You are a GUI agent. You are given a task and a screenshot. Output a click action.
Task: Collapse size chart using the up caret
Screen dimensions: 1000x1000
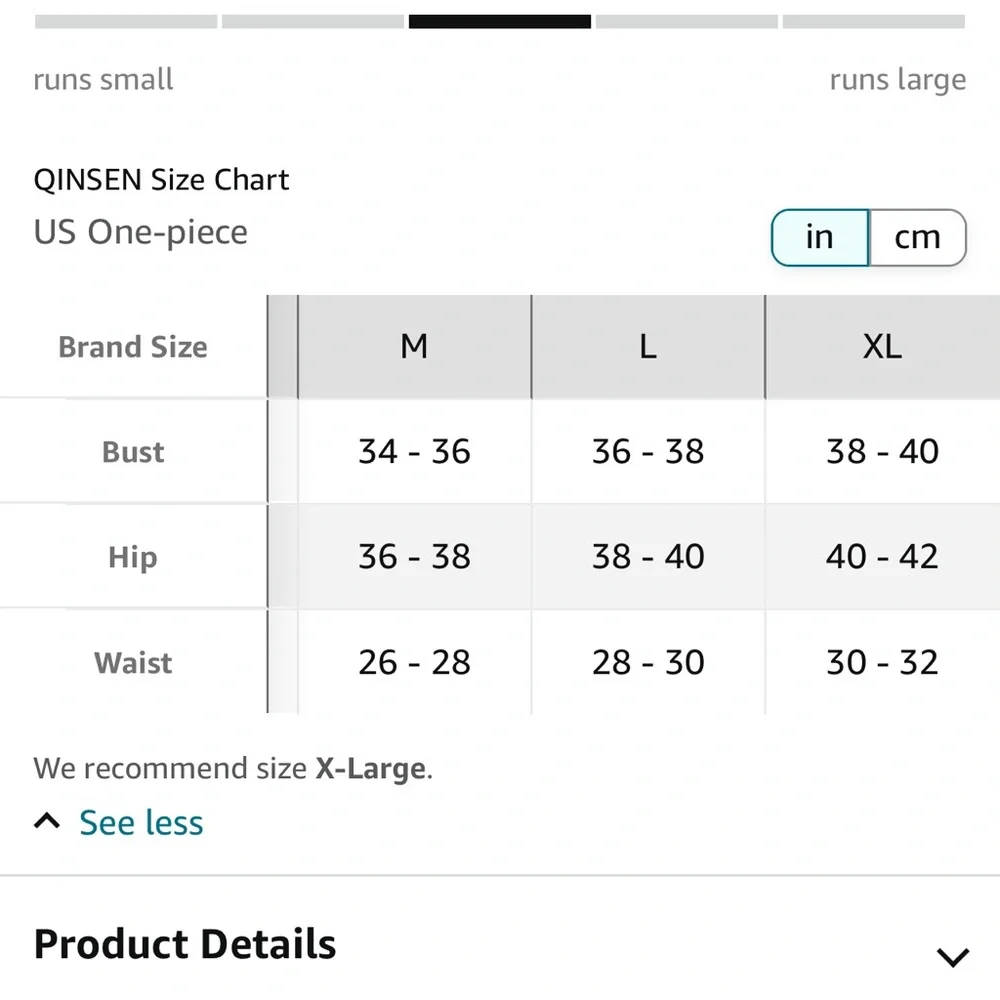coord(47,822)
